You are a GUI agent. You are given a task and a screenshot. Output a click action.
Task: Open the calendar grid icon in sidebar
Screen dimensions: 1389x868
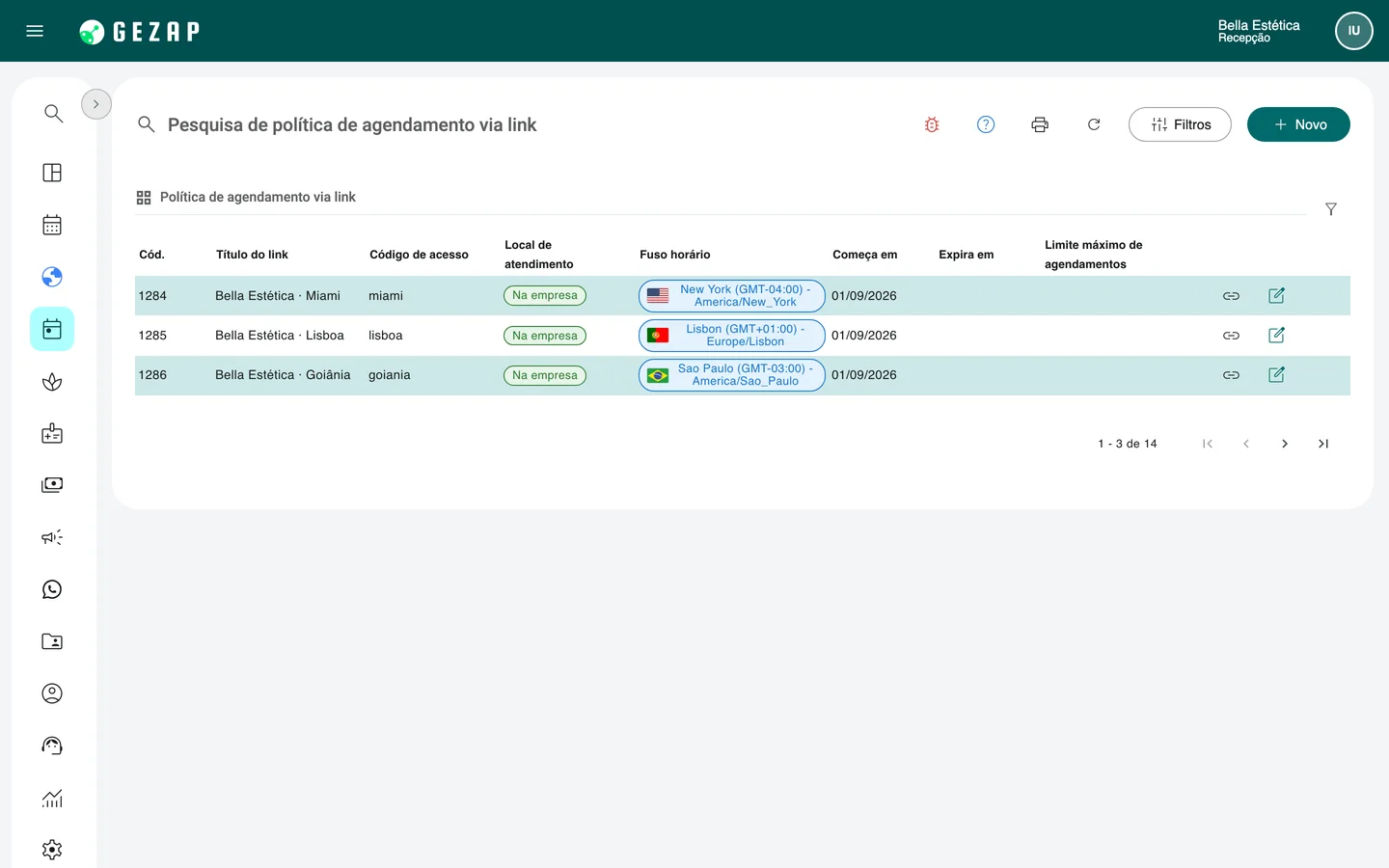[x=52, y=225]
